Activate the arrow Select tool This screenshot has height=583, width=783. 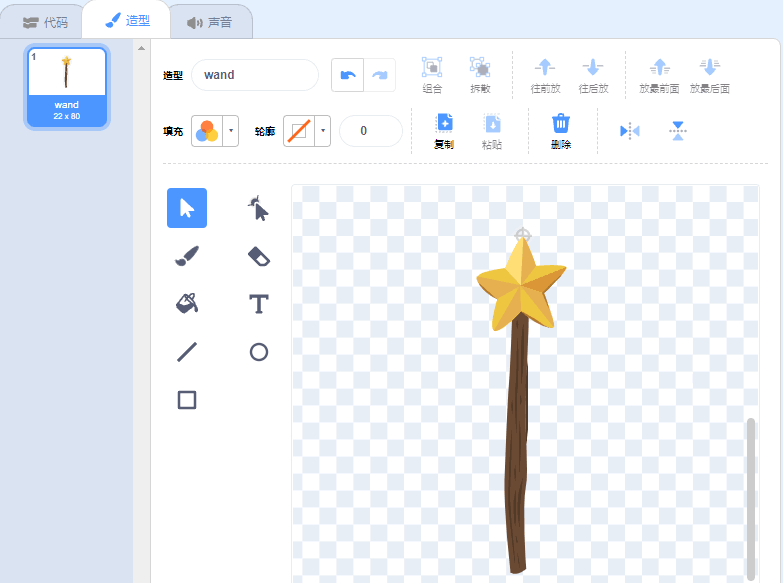187,208
